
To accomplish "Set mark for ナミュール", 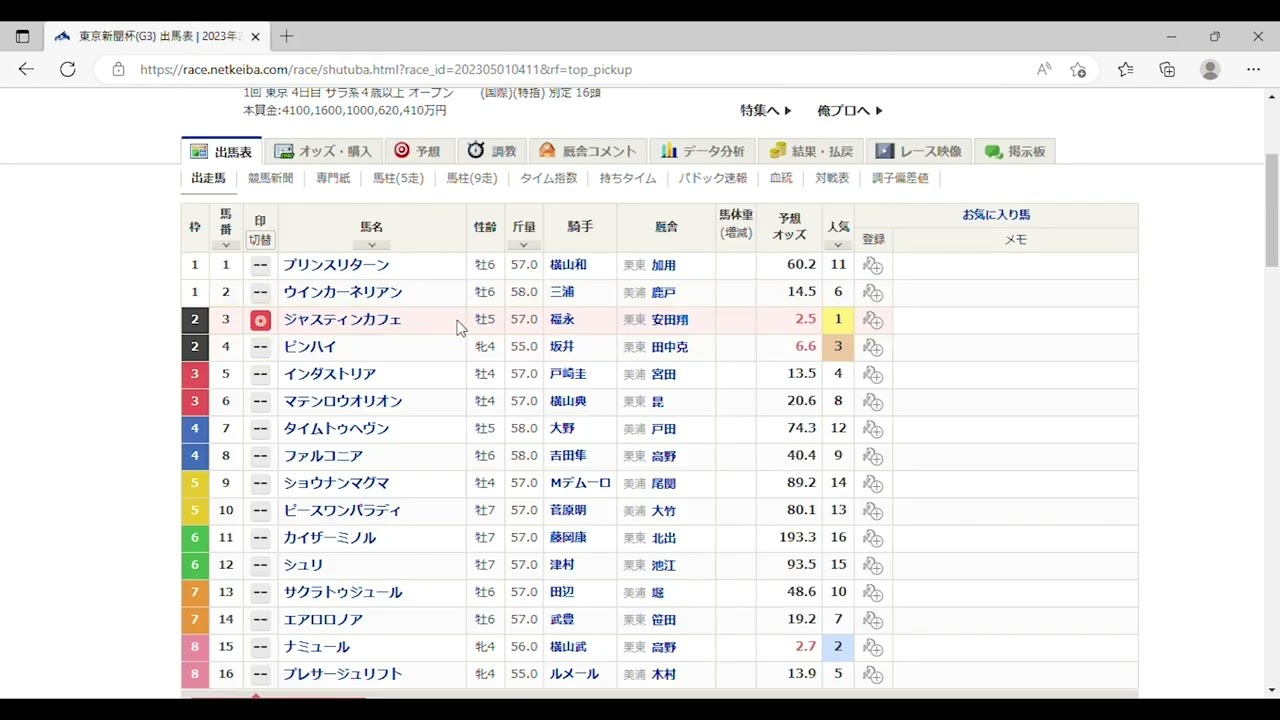I will pyautogui.click(x=260, y=647).
